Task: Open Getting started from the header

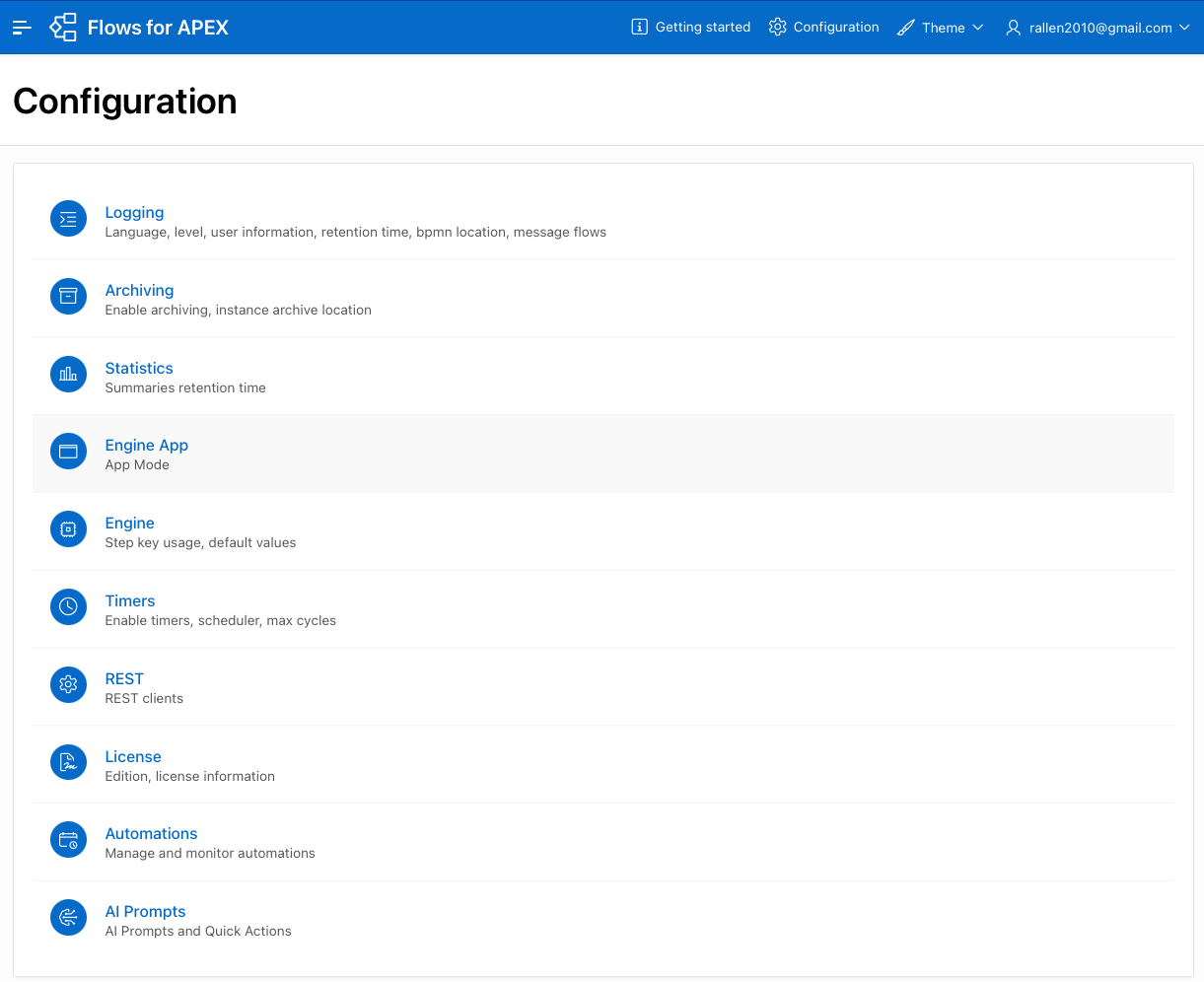Action: coord(691,28)
